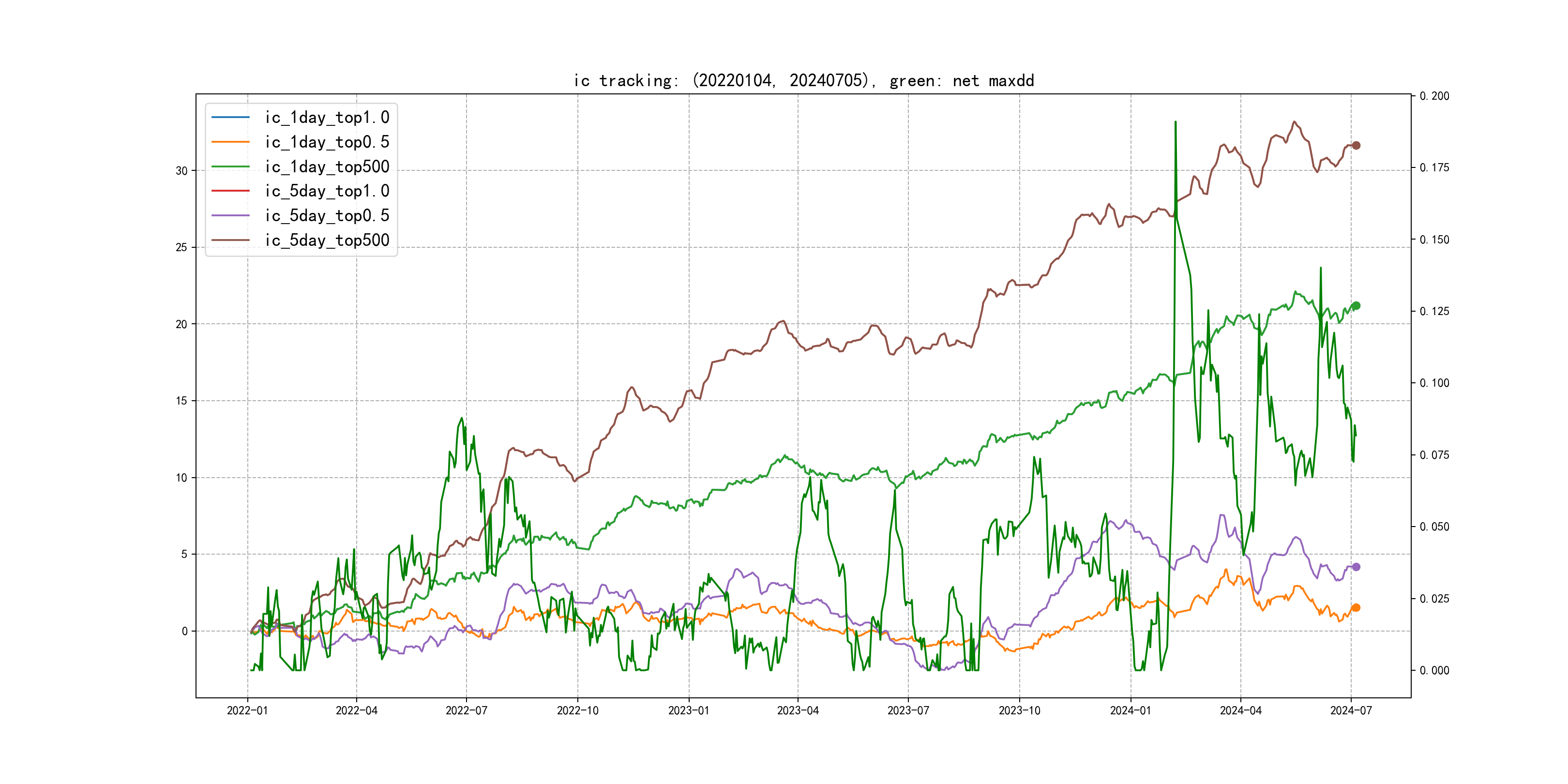
Task: Click the 2023-01 x-axis tick label
Action: [689, 710]
